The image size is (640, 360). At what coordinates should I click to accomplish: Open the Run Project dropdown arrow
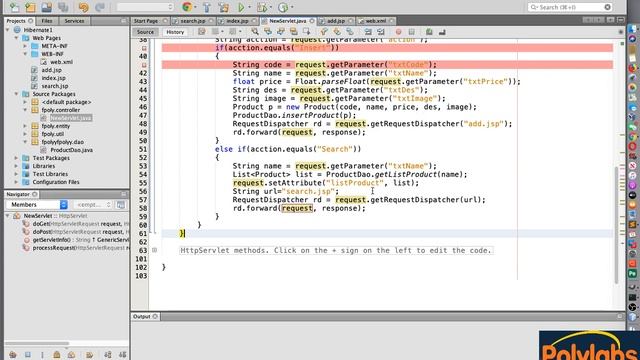point(249,7)
